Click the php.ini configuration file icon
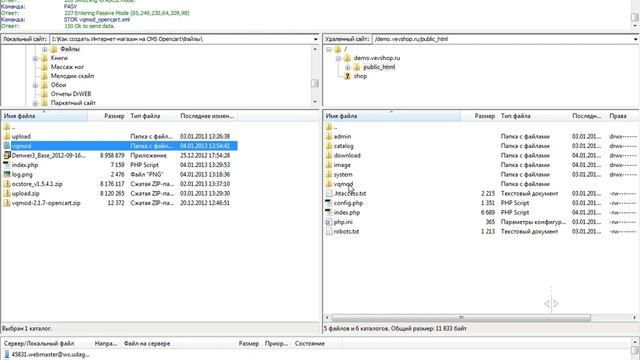Viewport: 640px width, 360px height. point(329,222)
